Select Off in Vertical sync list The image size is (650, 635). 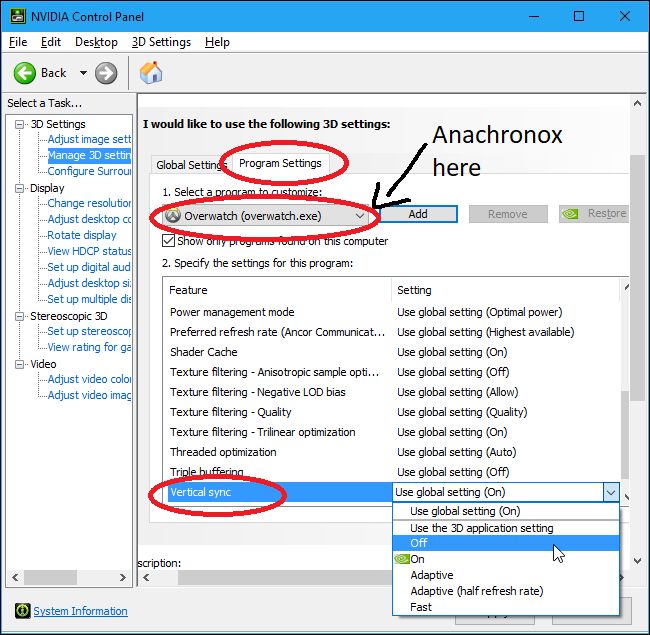(506, 543)
